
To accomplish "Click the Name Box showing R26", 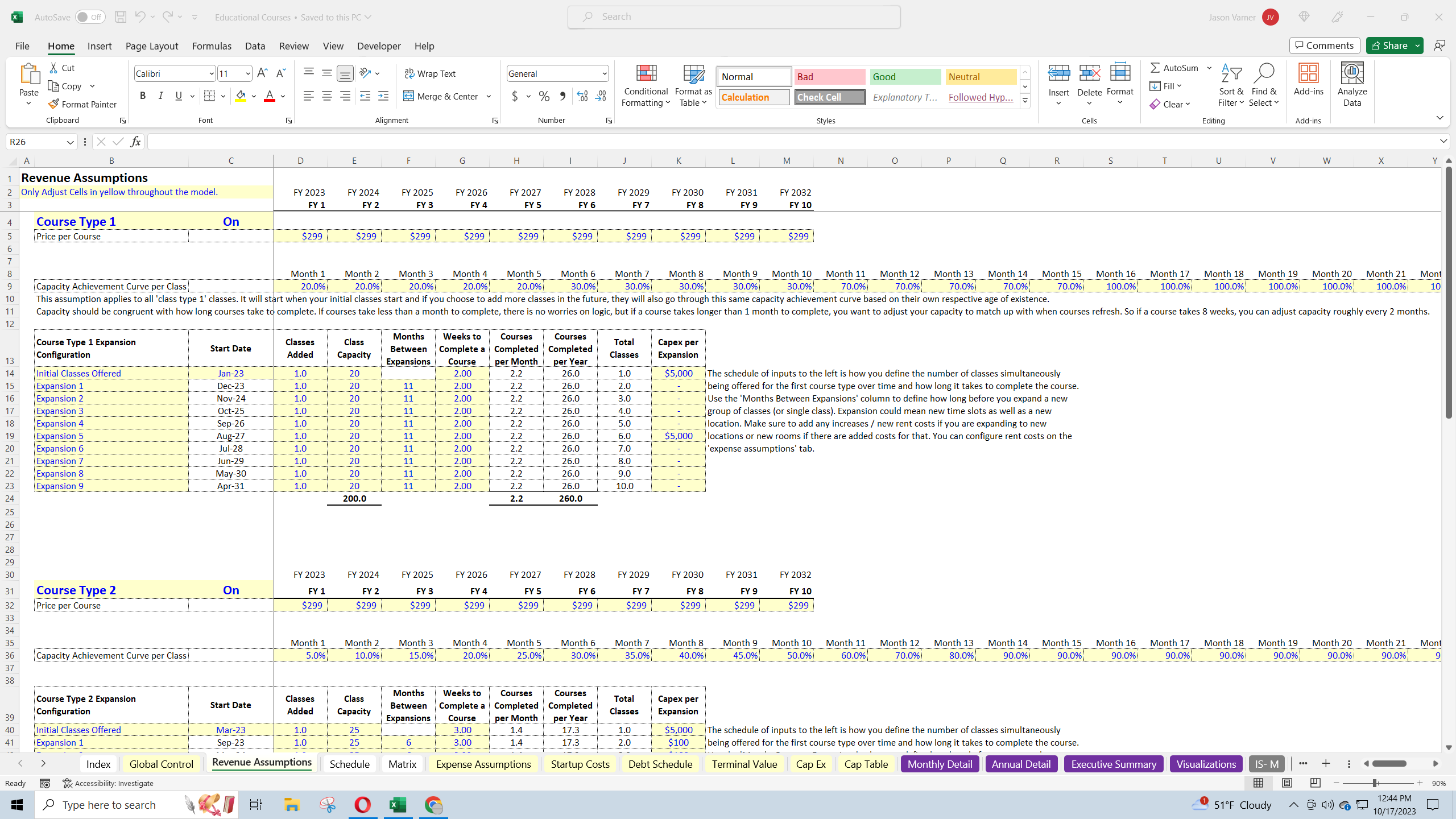I will click(41, 142).
